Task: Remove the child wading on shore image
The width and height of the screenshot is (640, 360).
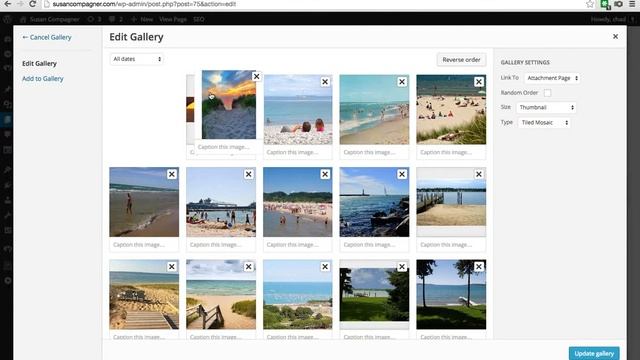Action: [x=171, y=174]
